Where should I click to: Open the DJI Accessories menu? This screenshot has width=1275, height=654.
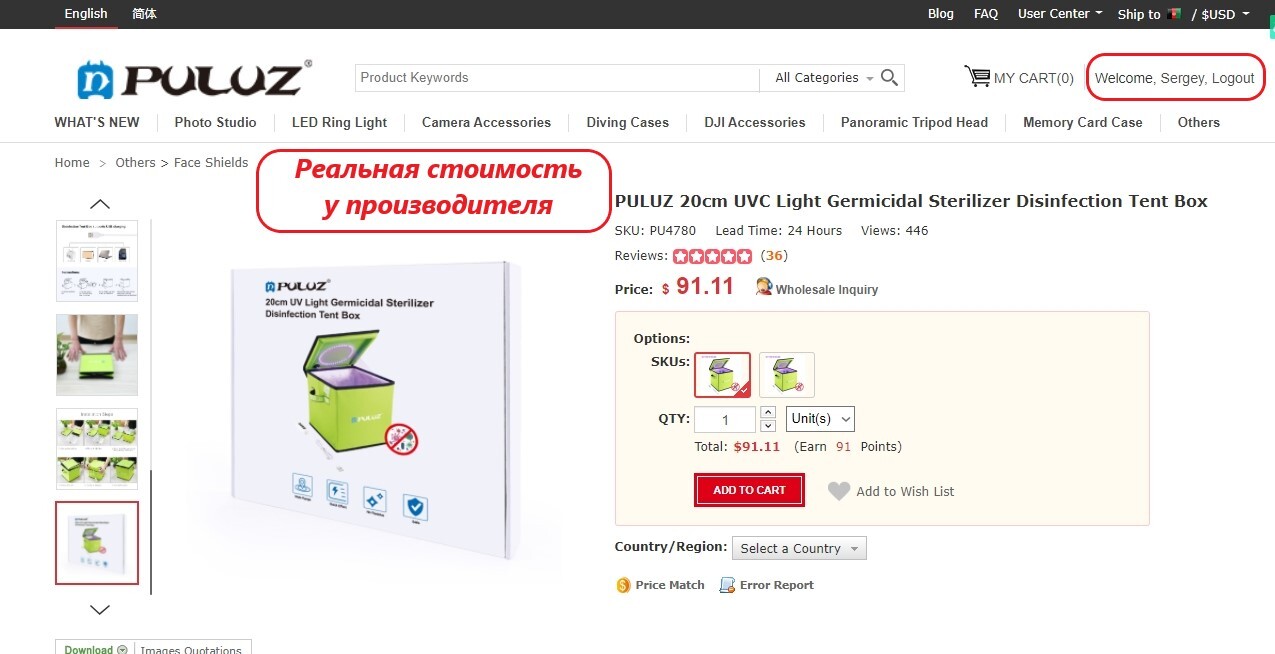click(x=755, y=122)
